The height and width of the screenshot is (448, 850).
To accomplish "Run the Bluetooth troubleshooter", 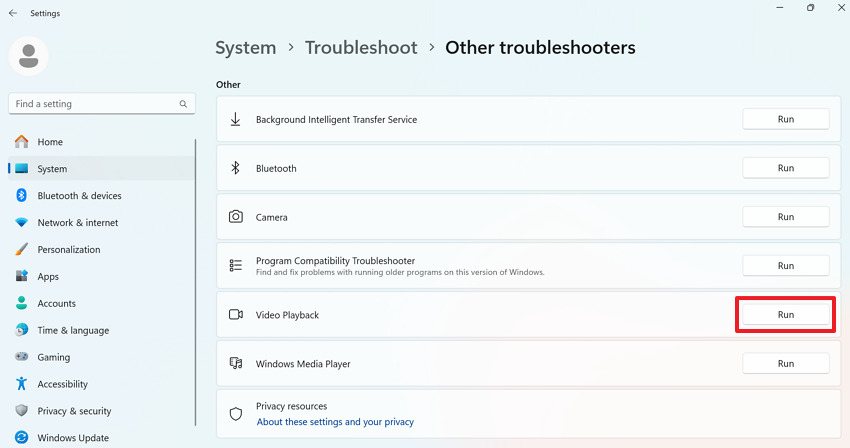I will click(x=785, y=168).
